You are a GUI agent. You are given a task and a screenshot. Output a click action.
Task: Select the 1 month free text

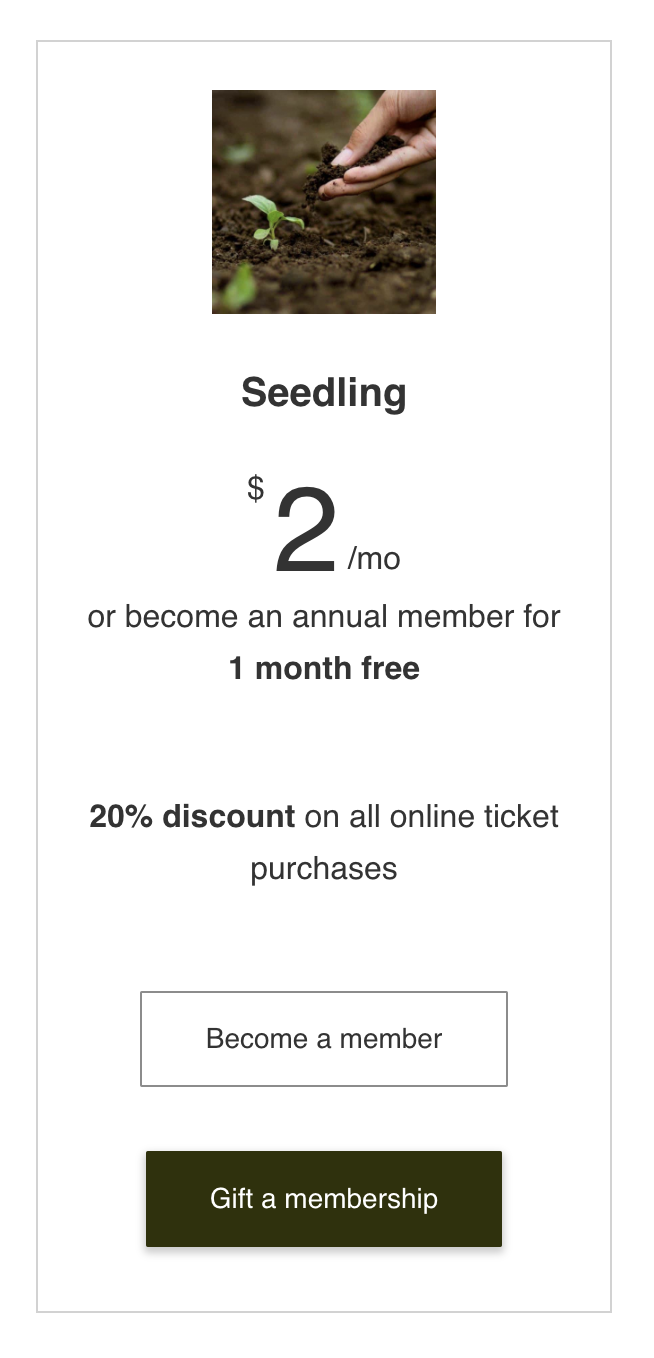tap(324, 668)
